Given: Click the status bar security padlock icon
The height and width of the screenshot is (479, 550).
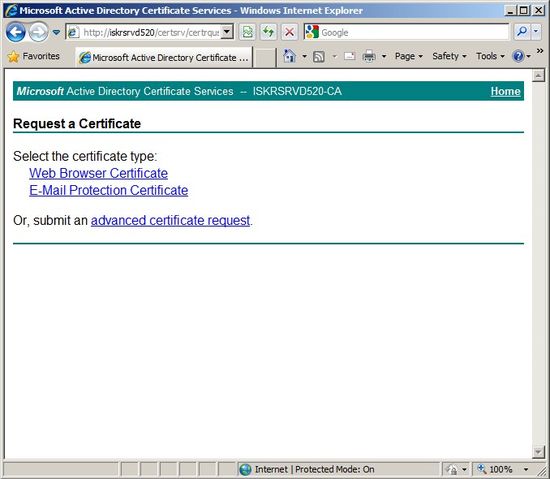Looking at the screenshot, I should [452, 470].
